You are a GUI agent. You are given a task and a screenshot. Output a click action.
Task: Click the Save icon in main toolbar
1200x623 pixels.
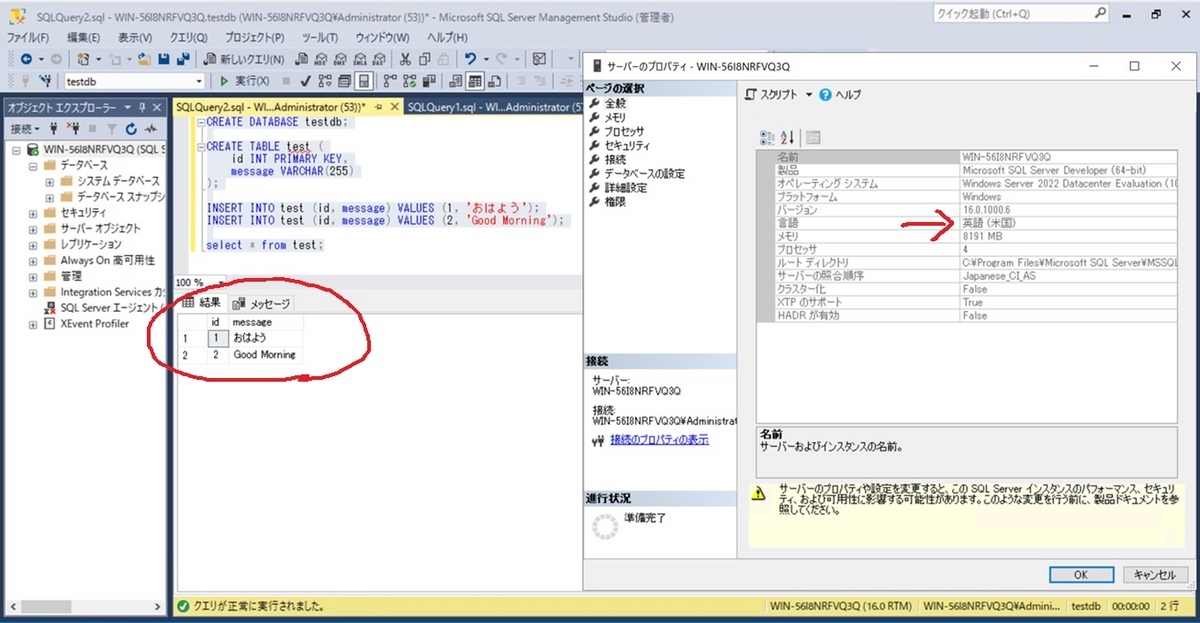click(x=163, y=59)
